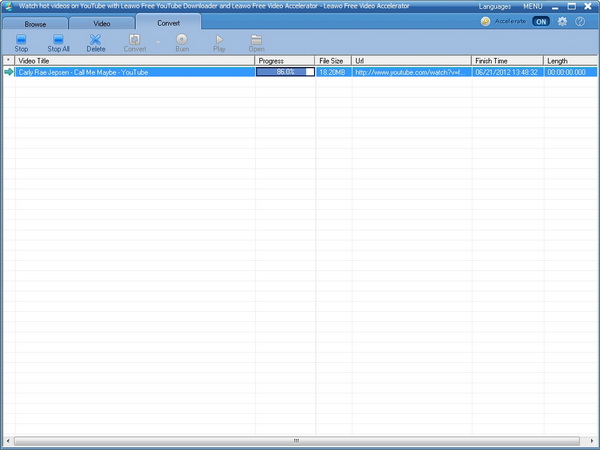The width and height of the screenshot is (600, 450).
Task: Click the green arrow status icon in row
Action: point(8,72)
